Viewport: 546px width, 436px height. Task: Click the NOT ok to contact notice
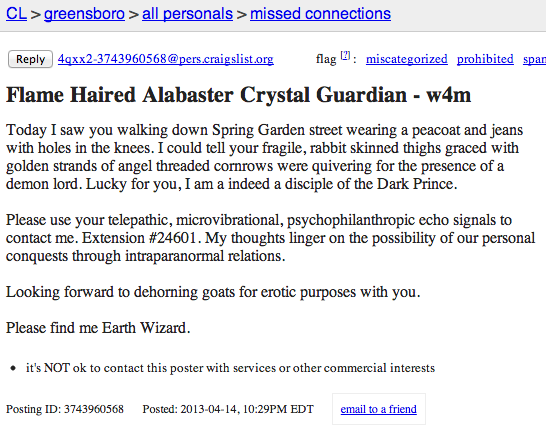[x=231, y=368]
